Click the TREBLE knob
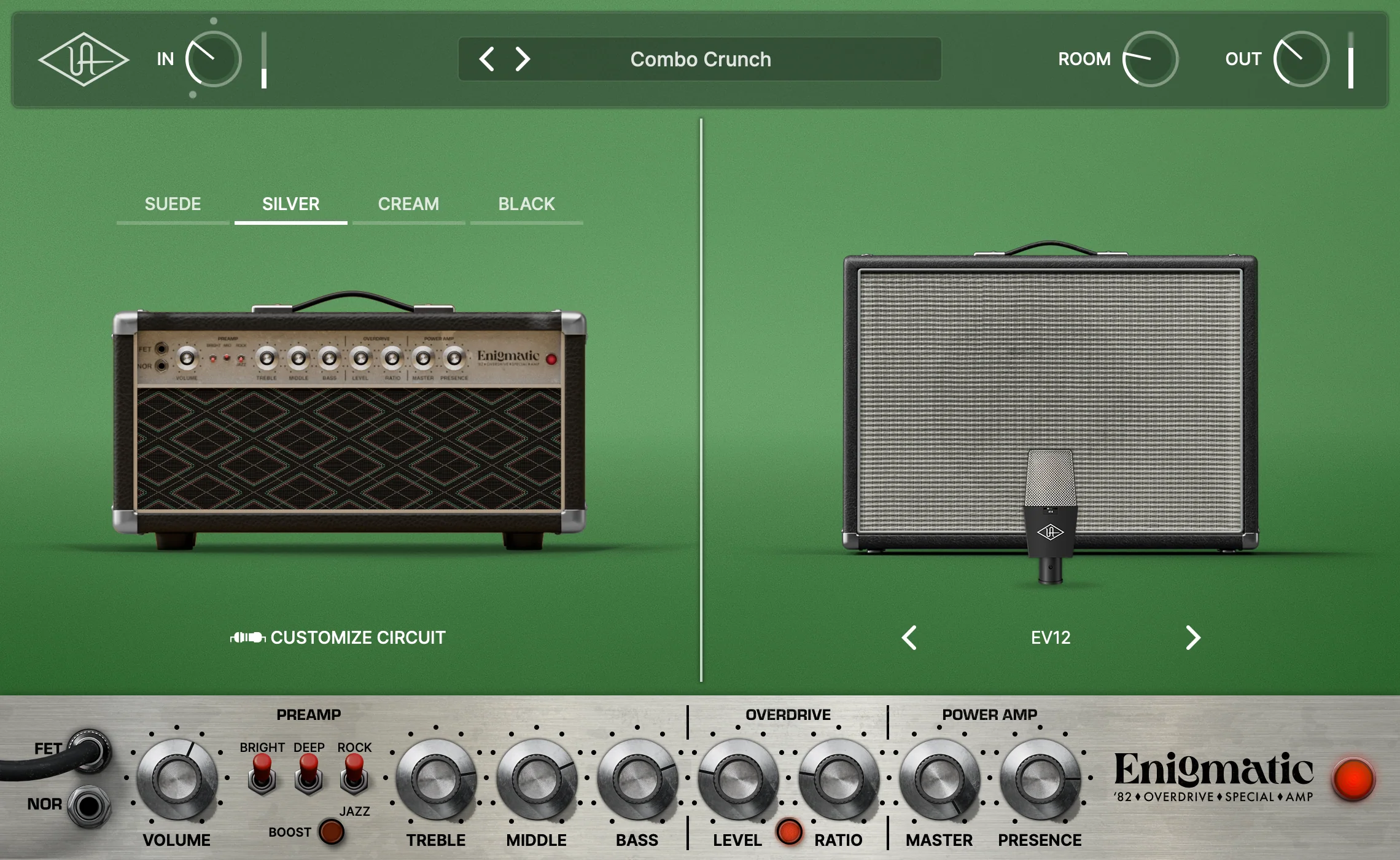This screenshot has height=860, width=1400. tap(436, 780)
